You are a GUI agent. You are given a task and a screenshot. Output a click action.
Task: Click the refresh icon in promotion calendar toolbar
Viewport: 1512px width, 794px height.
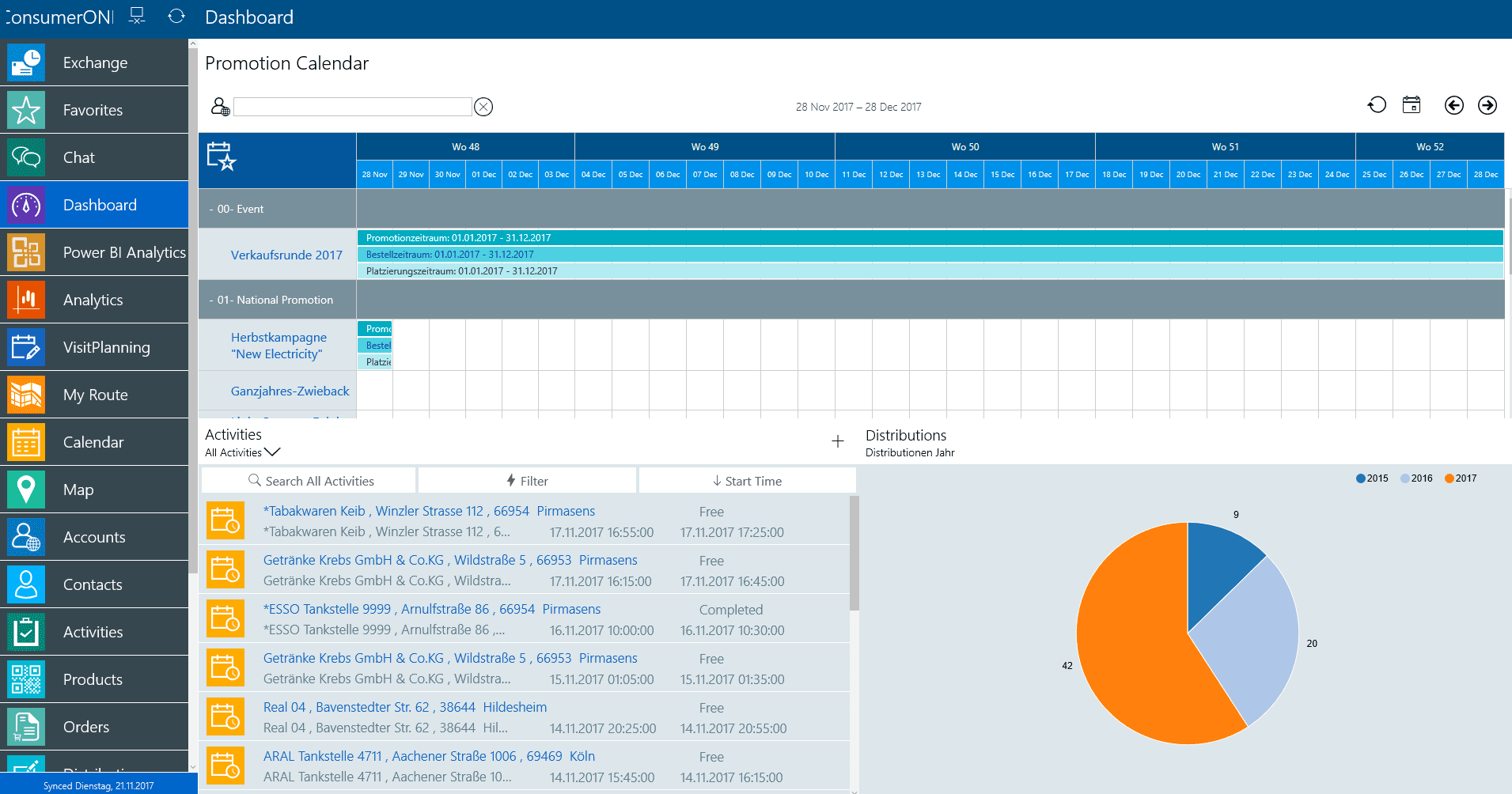1377,105
